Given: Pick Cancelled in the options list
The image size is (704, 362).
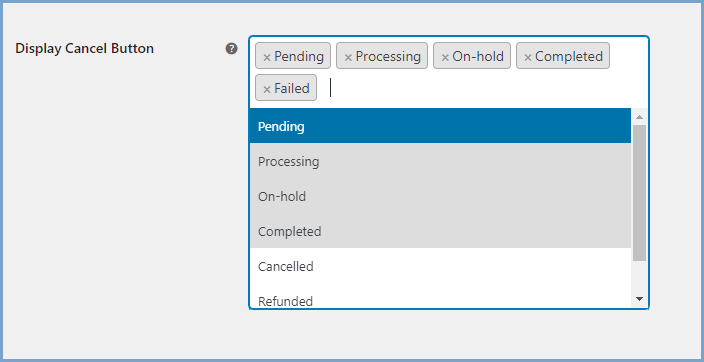Looking at the screenshot, I should point(440,266).
